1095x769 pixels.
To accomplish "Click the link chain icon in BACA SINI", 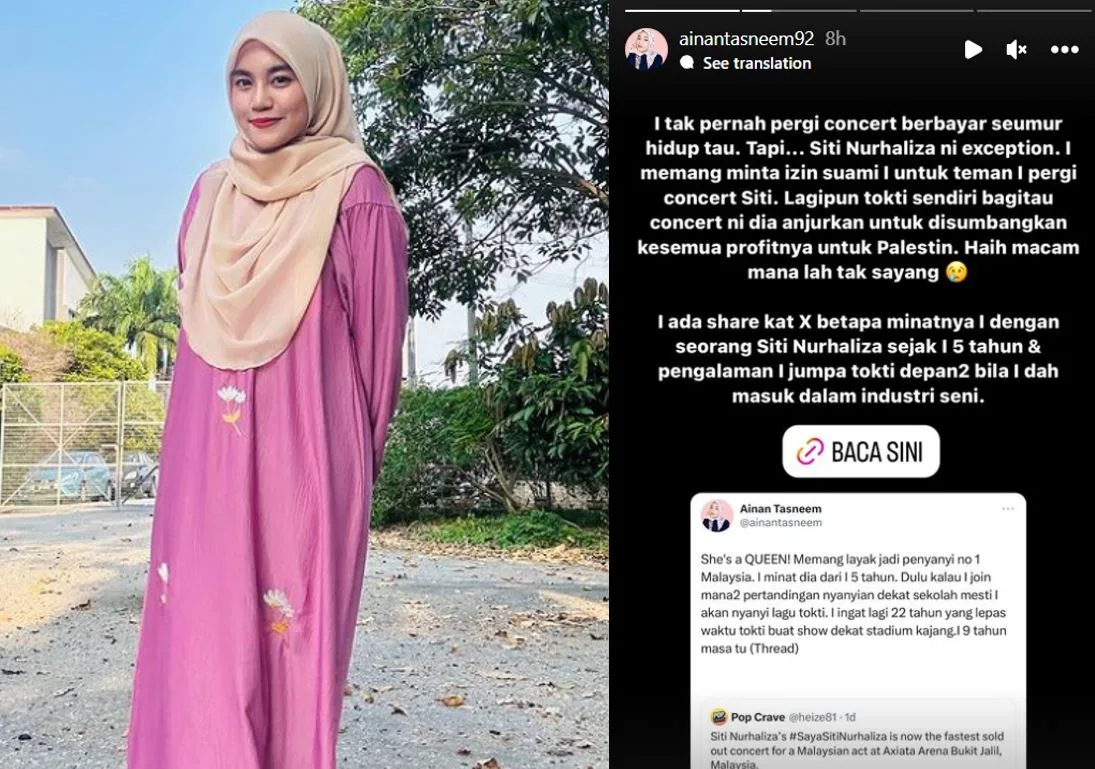I will (810, 452).
